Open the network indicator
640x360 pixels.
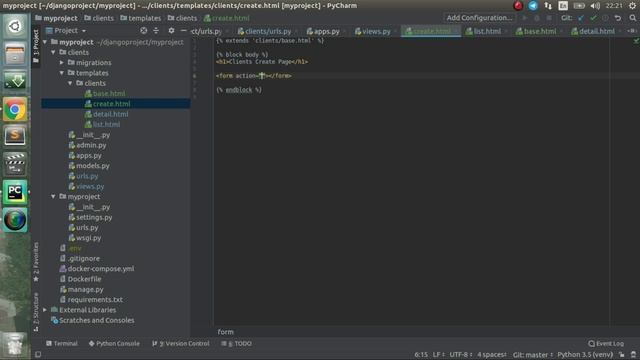548,5
